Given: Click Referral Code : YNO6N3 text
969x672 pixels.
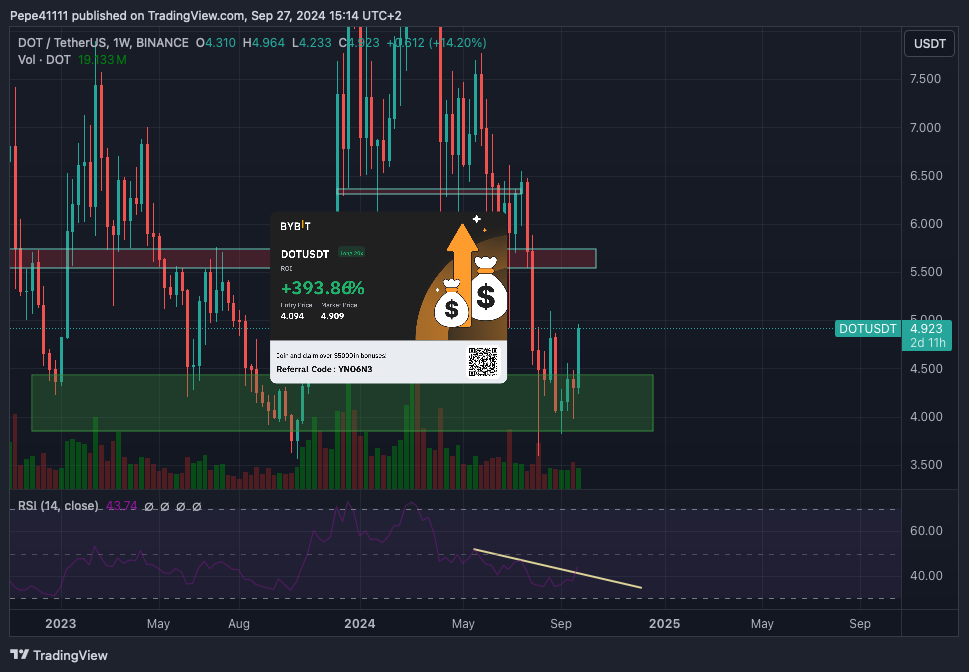Looking at the screenshot, I should pos(324,369).
